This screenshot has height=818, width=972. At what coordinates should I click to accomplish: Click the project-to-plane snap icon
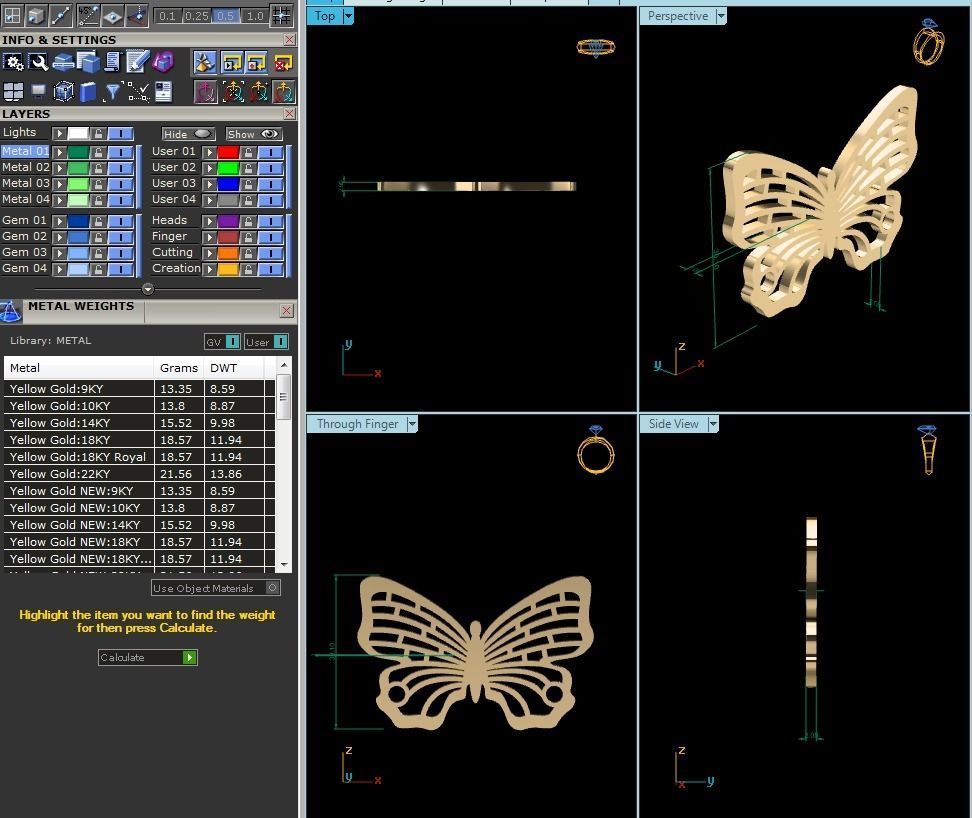click(x=137, y=15)
